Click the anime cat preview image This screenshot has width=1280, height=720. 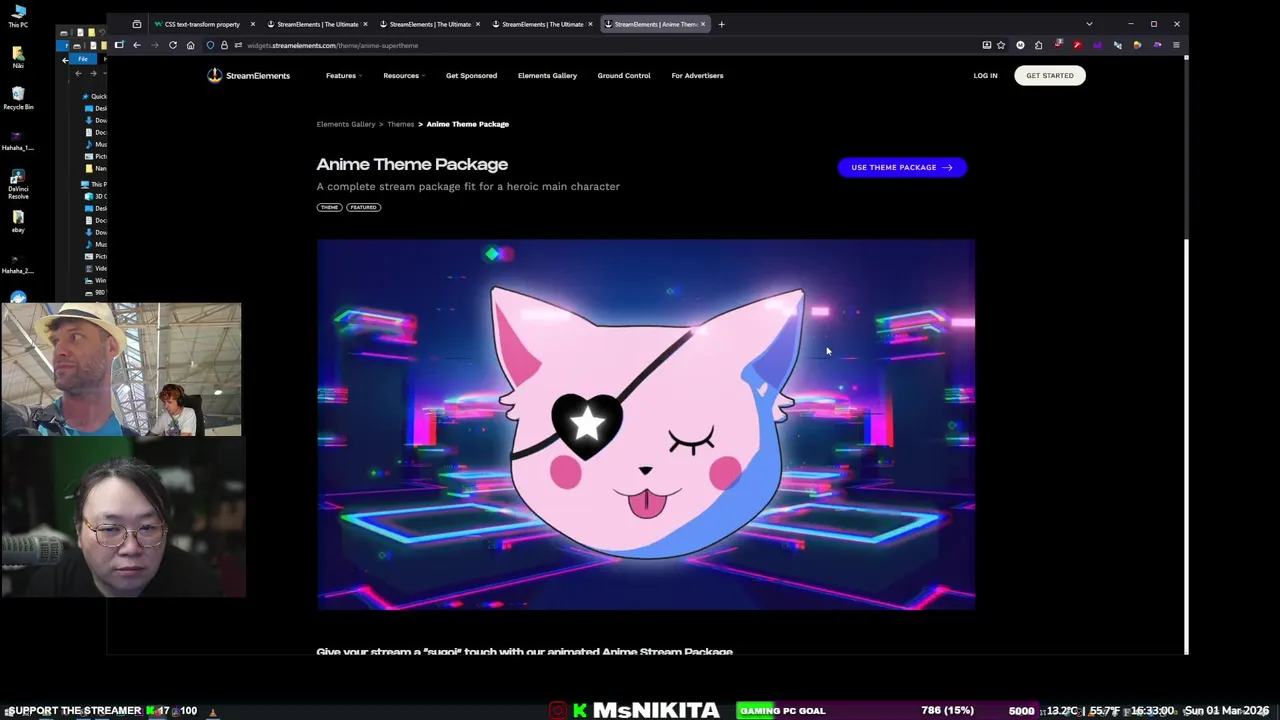click(646, 424)
